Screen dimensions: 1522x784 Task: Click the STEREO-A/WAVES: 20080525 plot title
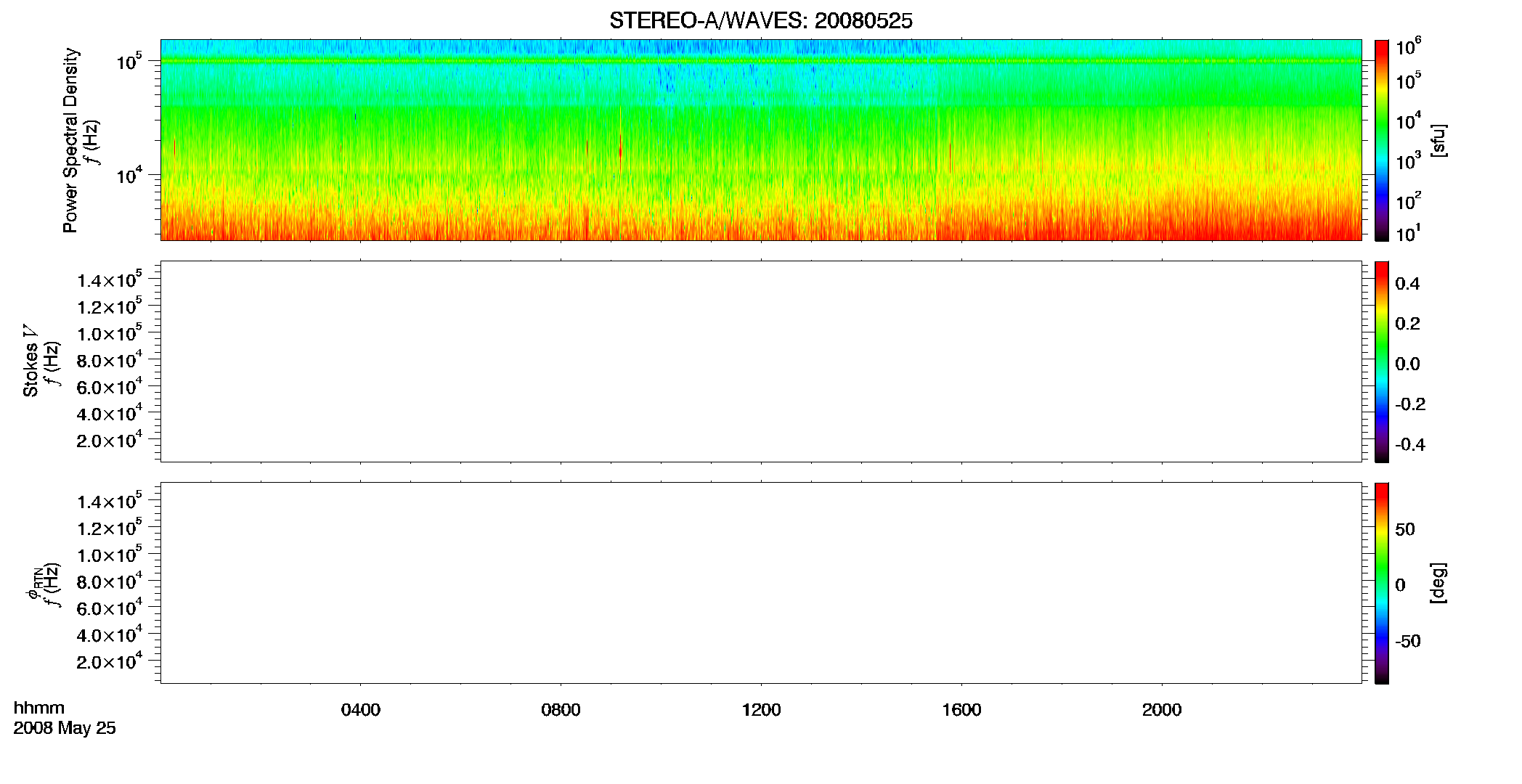pyautogui.click(x=760, y=21)
